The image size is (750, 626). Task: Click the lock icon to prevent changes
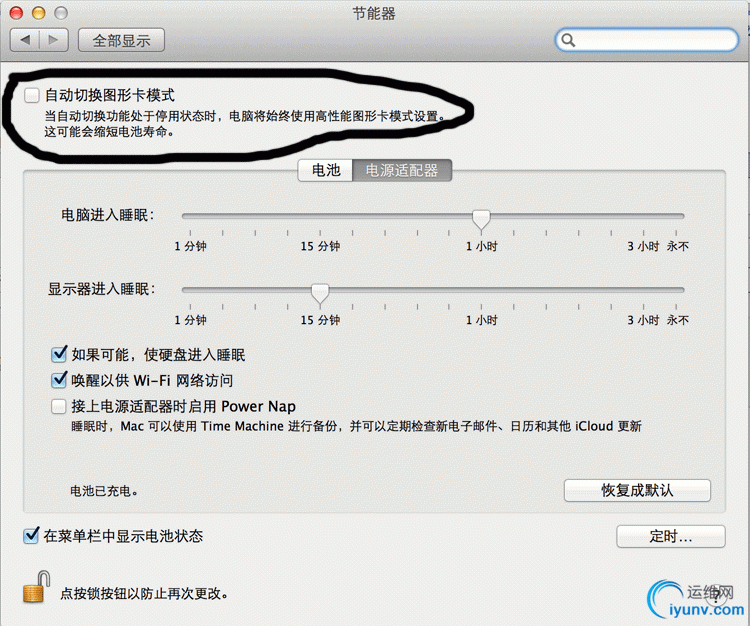[36, 587]
